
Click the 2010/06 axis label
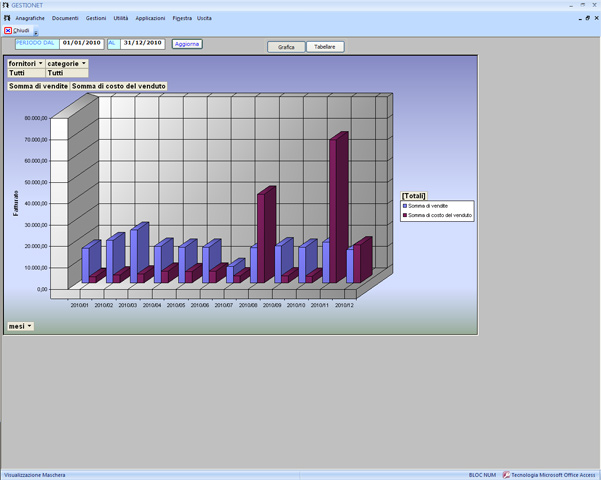(x=200, y=305)
